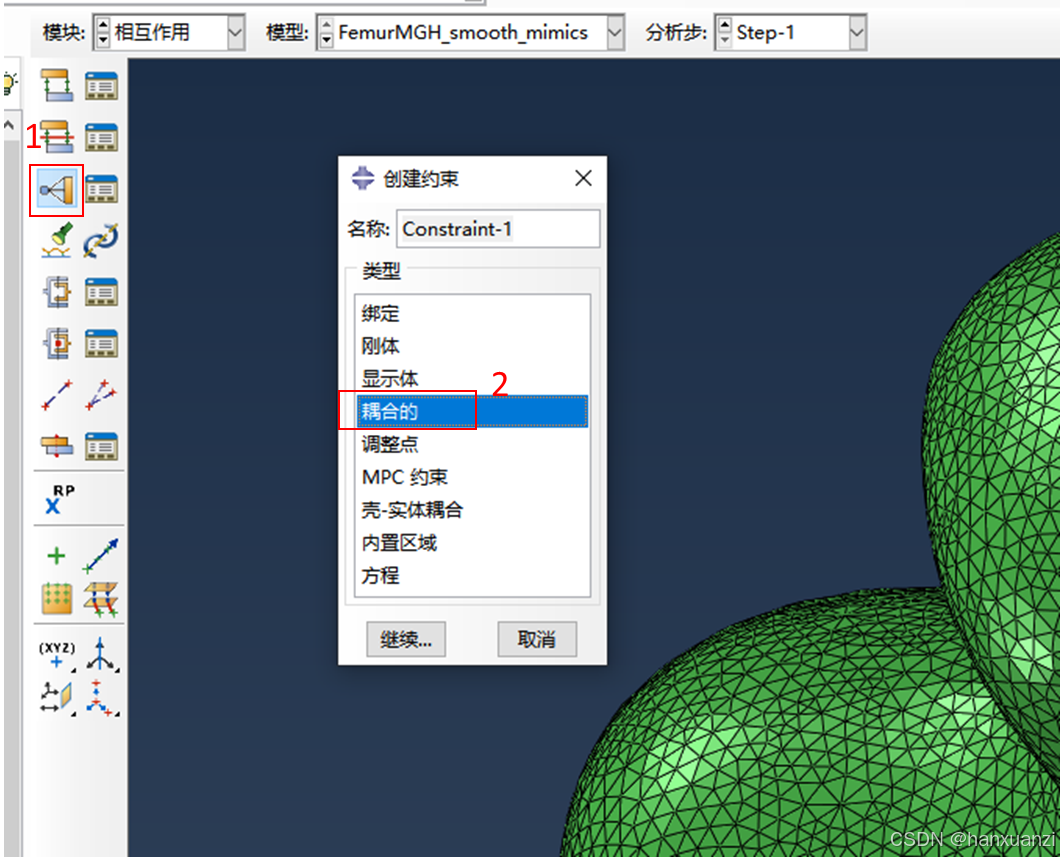Choose 耦合的 constraint type
Screen dimensions: 1060x857
pos(472,411)
